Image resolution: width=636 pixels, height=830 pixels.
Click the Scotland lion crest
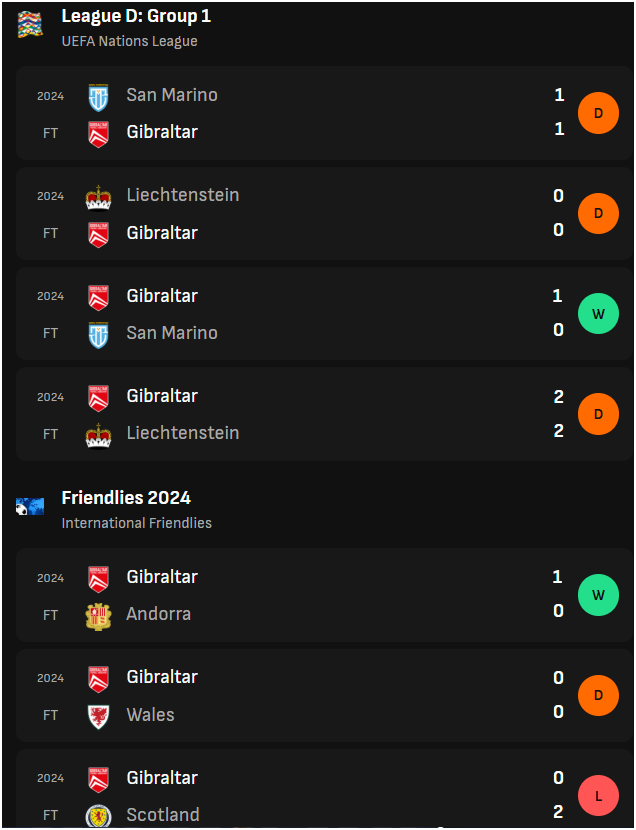[98, 816]
